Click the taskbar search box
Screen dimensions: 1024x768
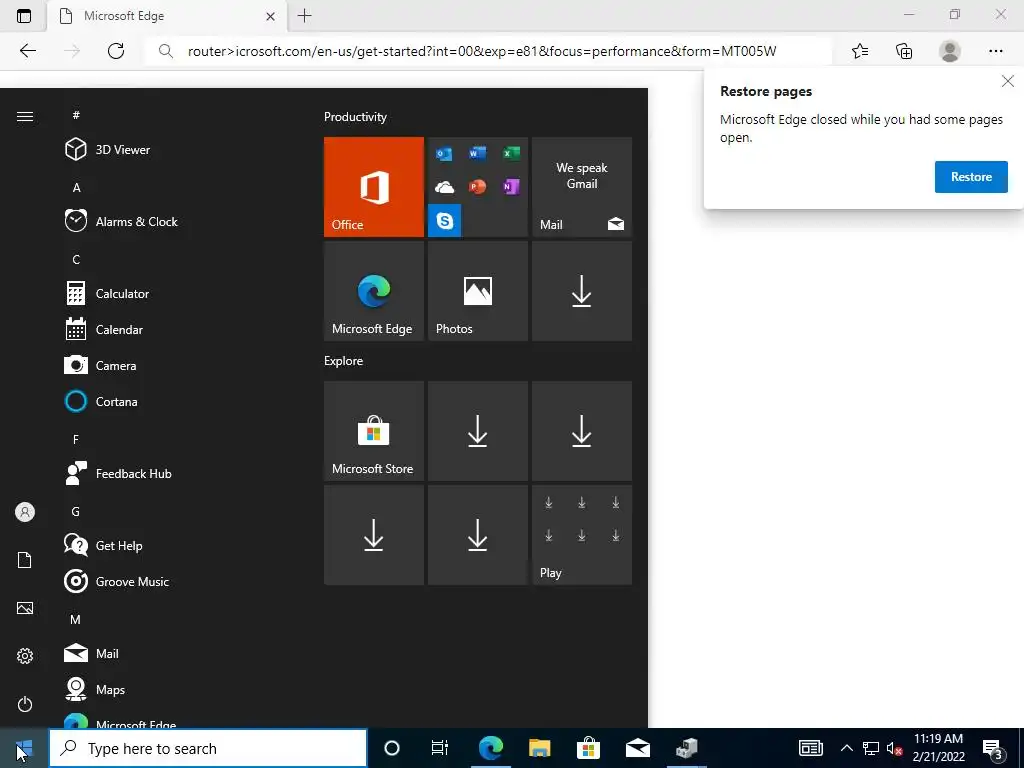click(x=208, y=748)
